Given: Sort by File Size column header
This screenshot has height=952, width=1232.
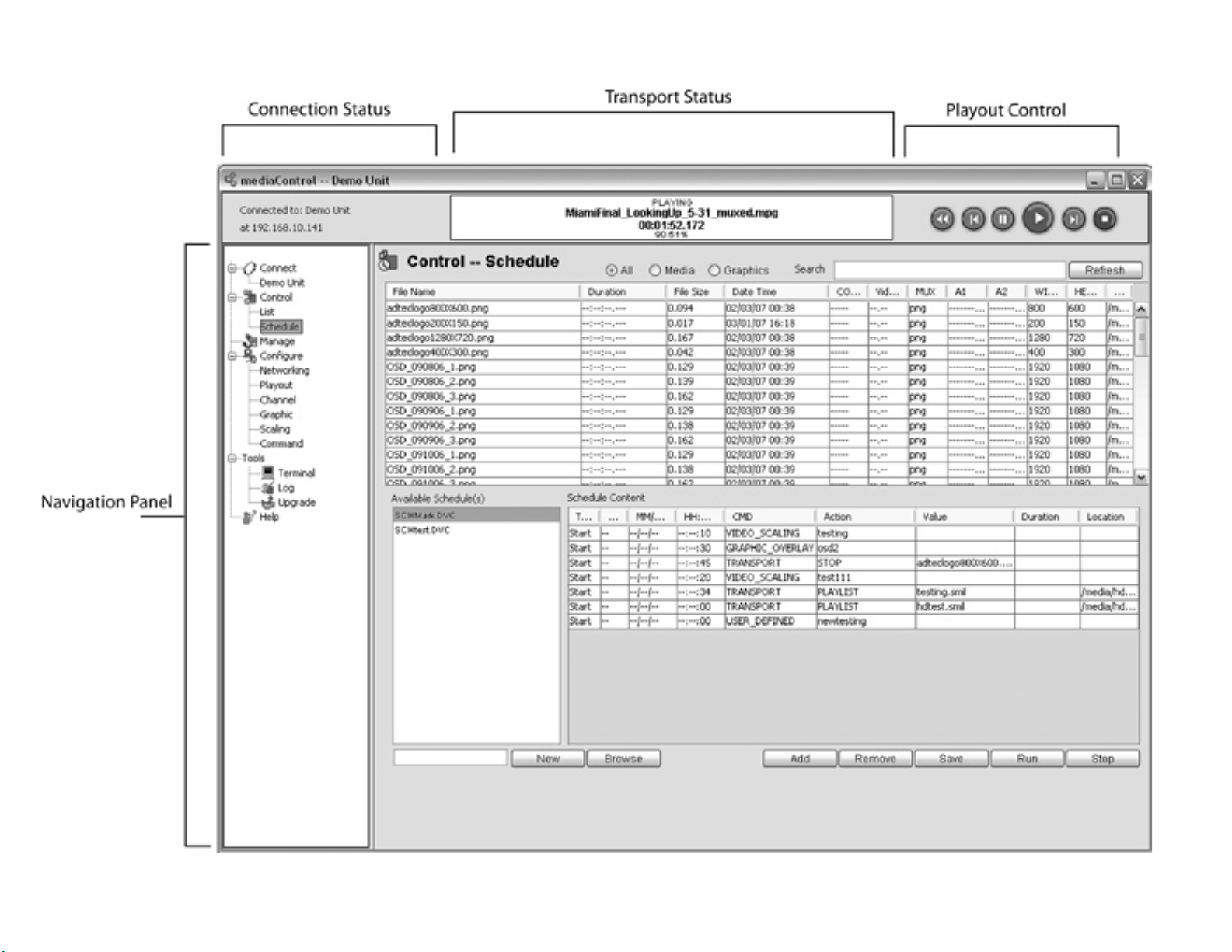Looking at the screenshot, I should tap(695, 292).
